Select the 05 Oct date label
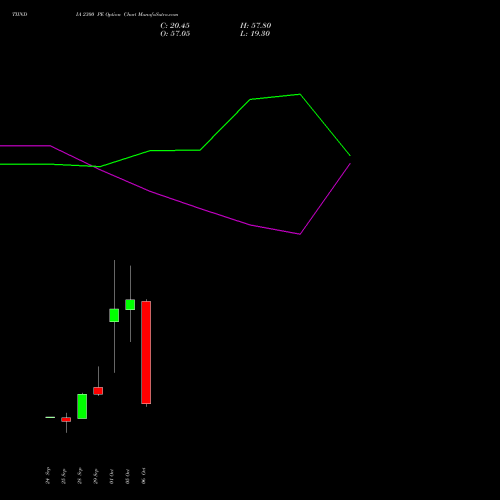 coord(128,476)
